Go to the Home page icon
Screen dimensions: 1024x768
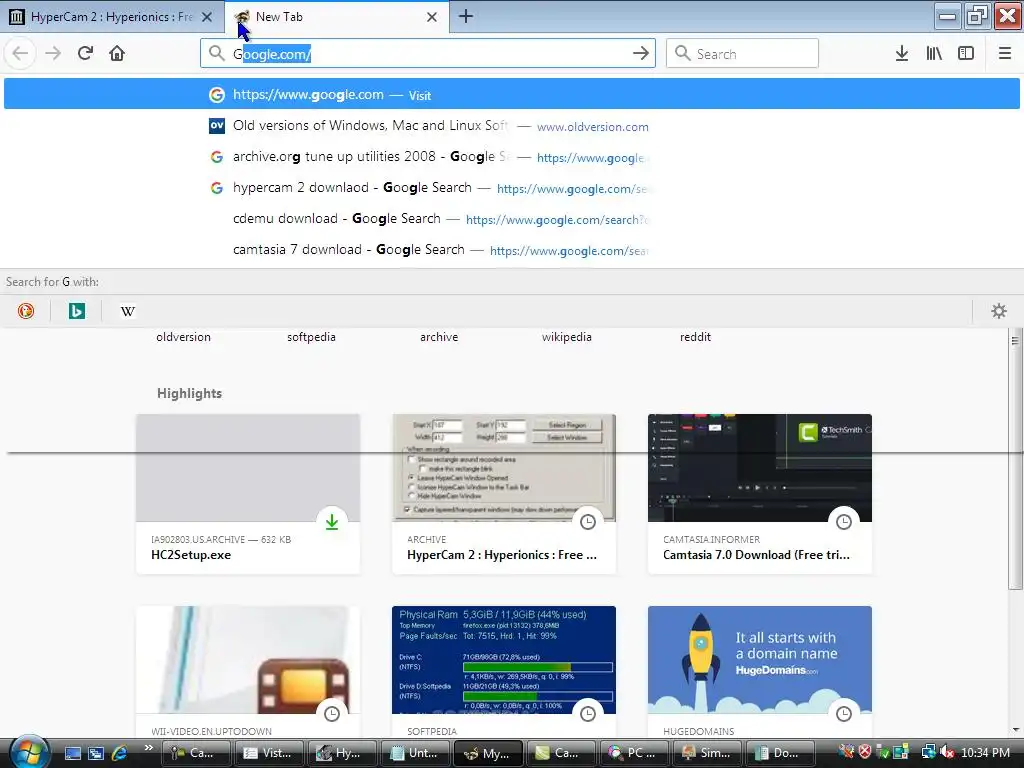tap(117, 53)
